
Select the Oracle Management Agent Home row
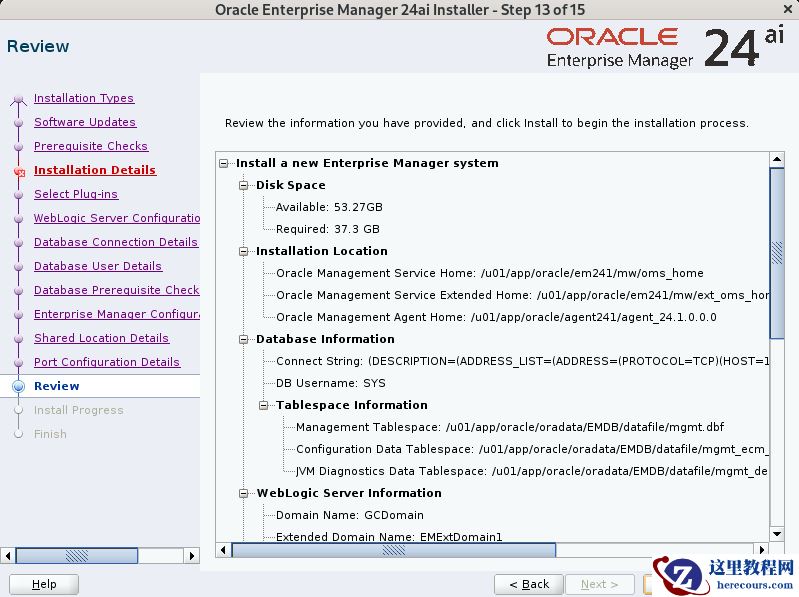496,317
